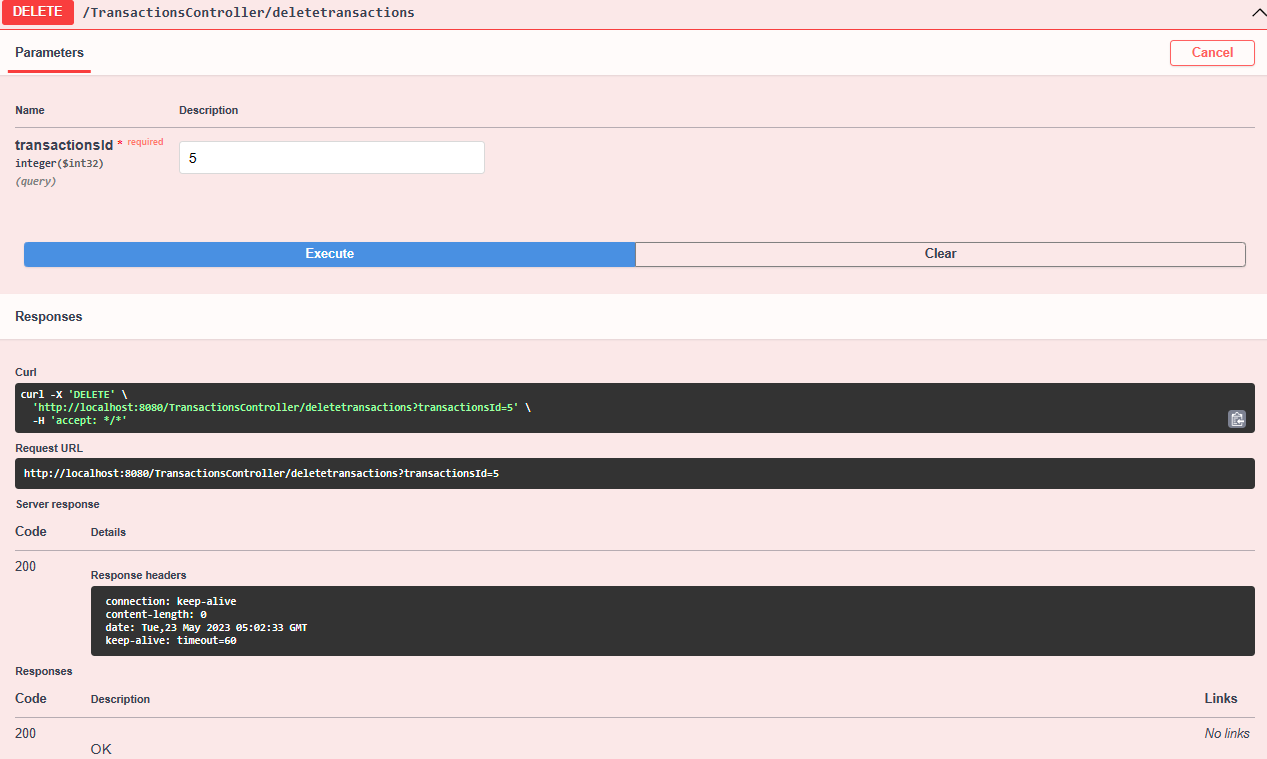Click the Response headers block

[x=400, y=620]
